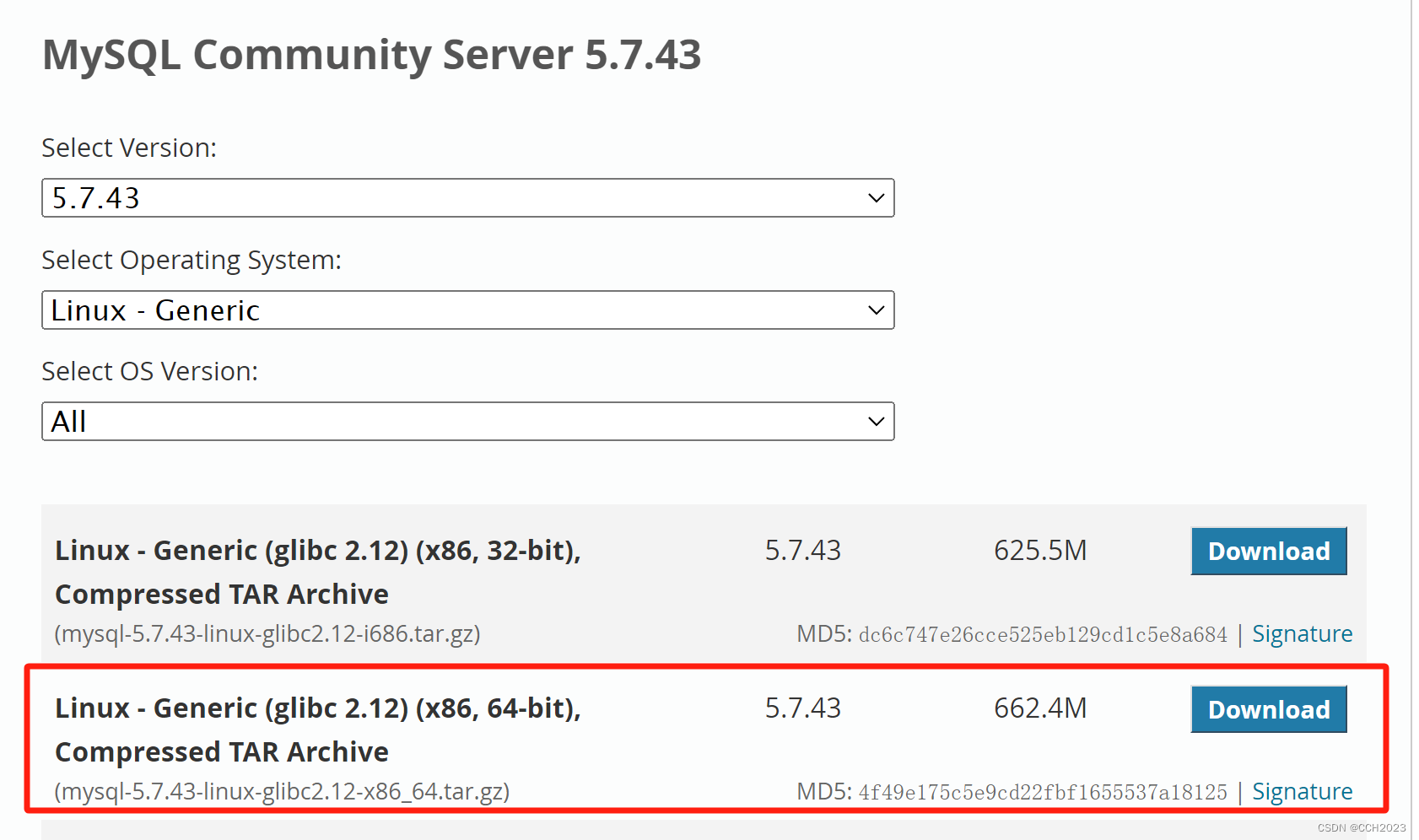The width and height of the screenshot is (1419, 840).
Task: Click the MD5 hash of the 32-bit archive
Action: point(1042,634)
